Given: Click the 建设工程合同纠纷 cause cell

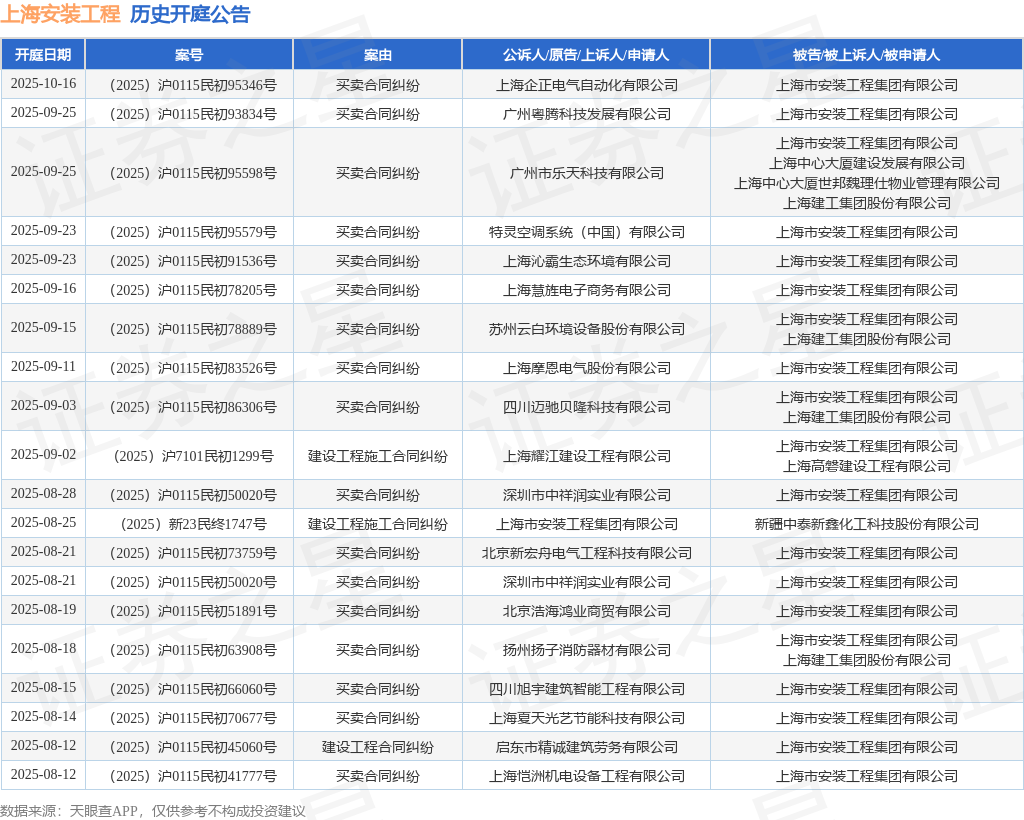Looking at the screenshot, I should [377, 747].
